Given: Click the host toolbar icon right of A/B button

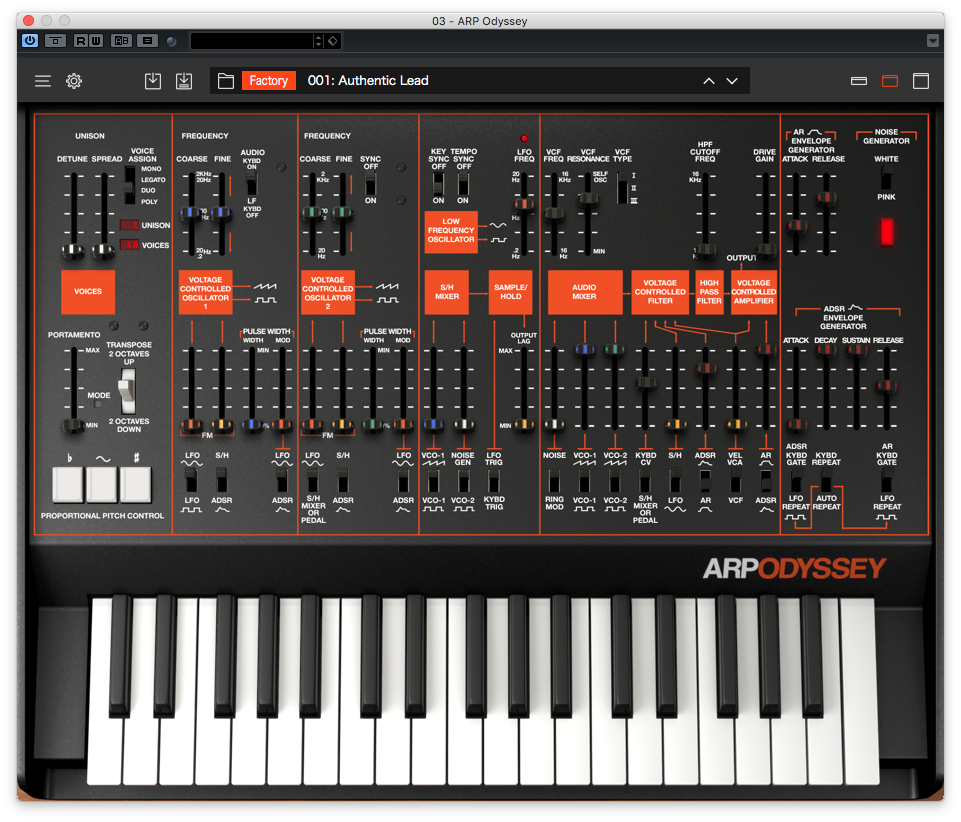Looking at the screenshot, I should [147, 40].
